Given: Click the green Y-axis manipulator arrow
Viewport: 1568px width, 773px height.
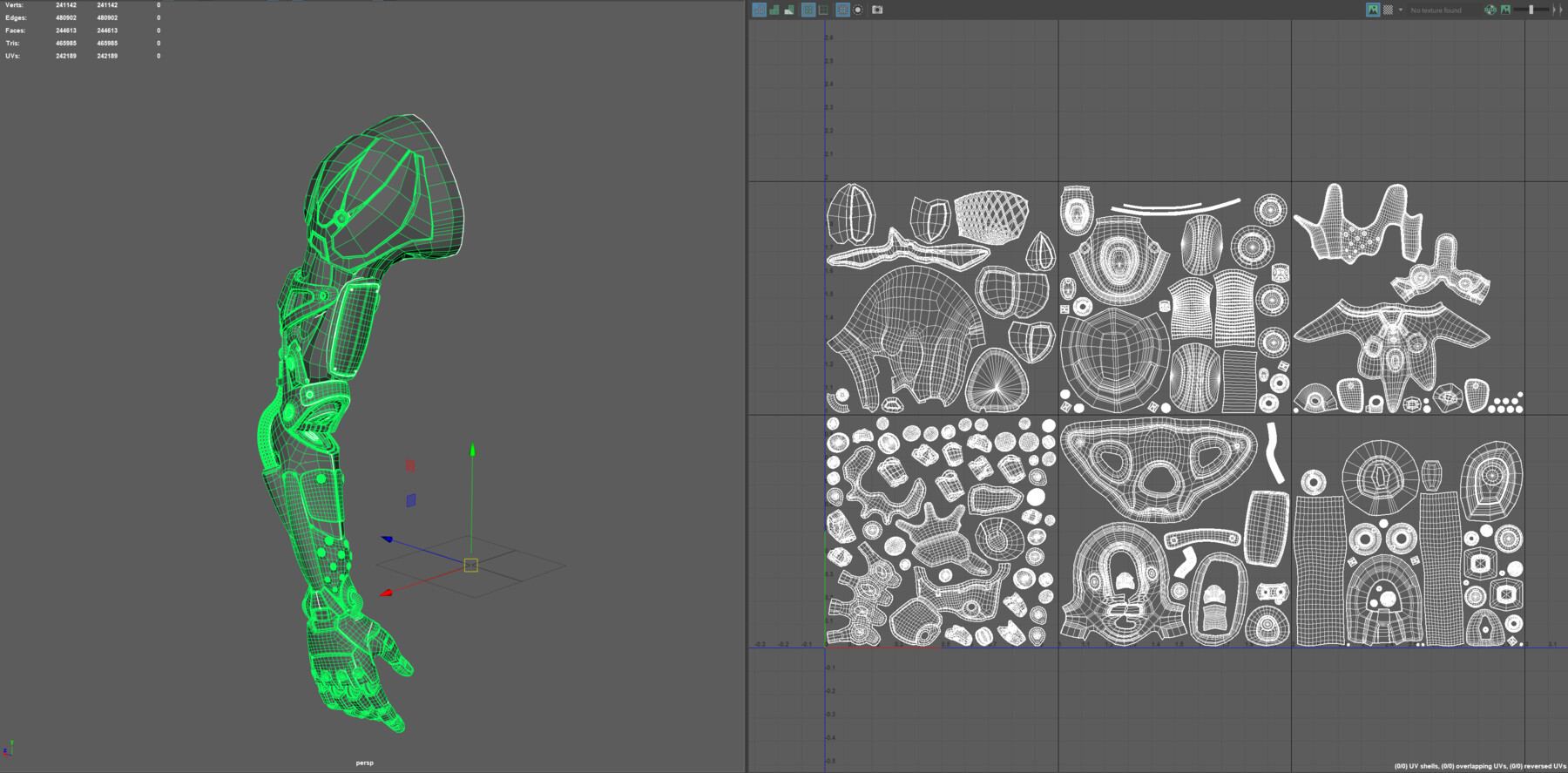Looking at the screenshot, I should [x=472, y=451].
